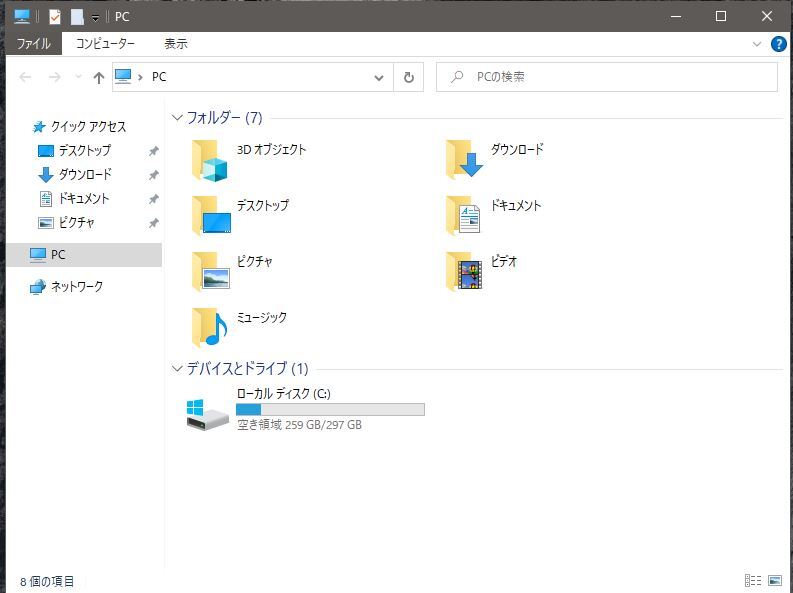Viewport: 793px width, 593px height.
Task: Open the address bar history dropdown
Action: tap(379, 78)
